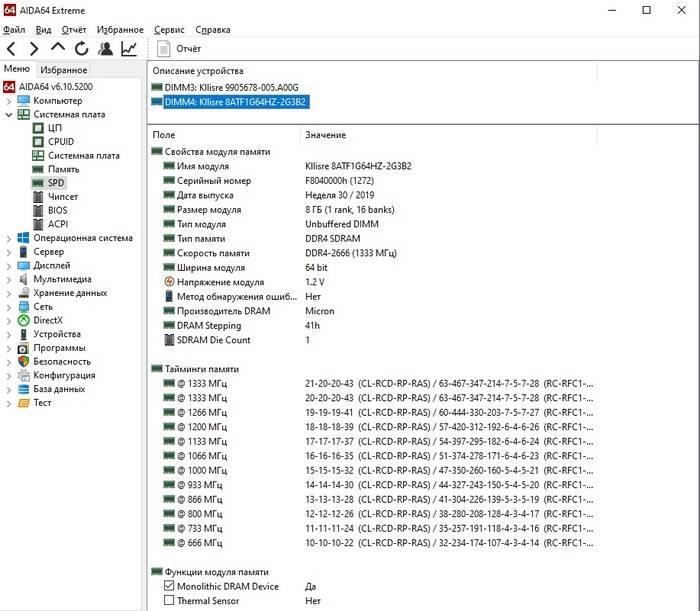Viewport: 700px width, 611px height.
Task: Open the user silhouette toolbar icon
Action: click(105, 49)
